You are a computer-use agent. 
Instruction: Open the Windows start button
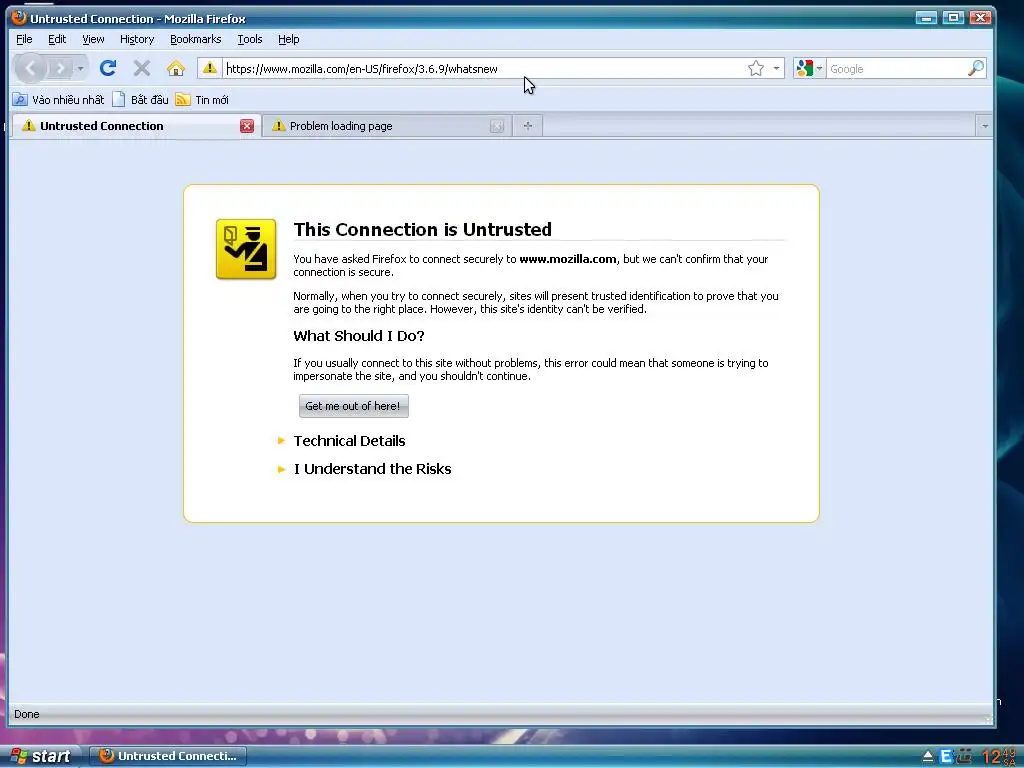41,756
